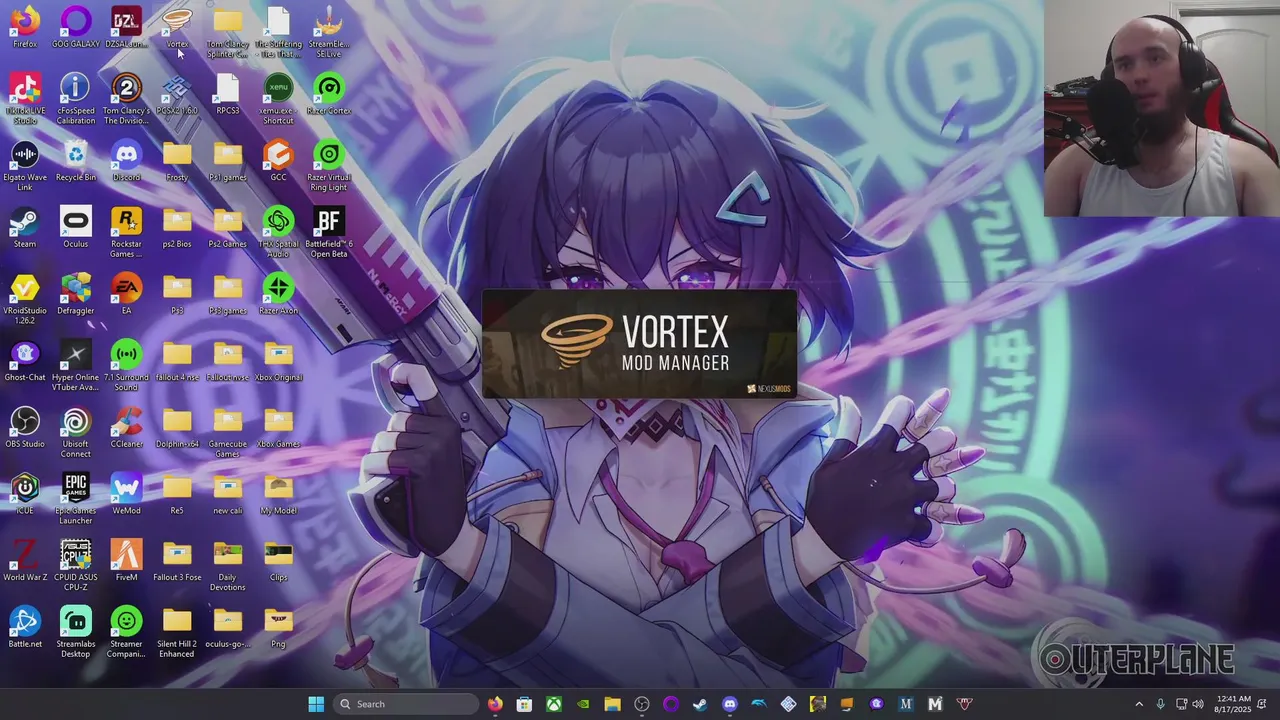Select the VRoidStudio 1.26.2 icon
This screenshot has height=720, width=1280.
click(25, 299)
